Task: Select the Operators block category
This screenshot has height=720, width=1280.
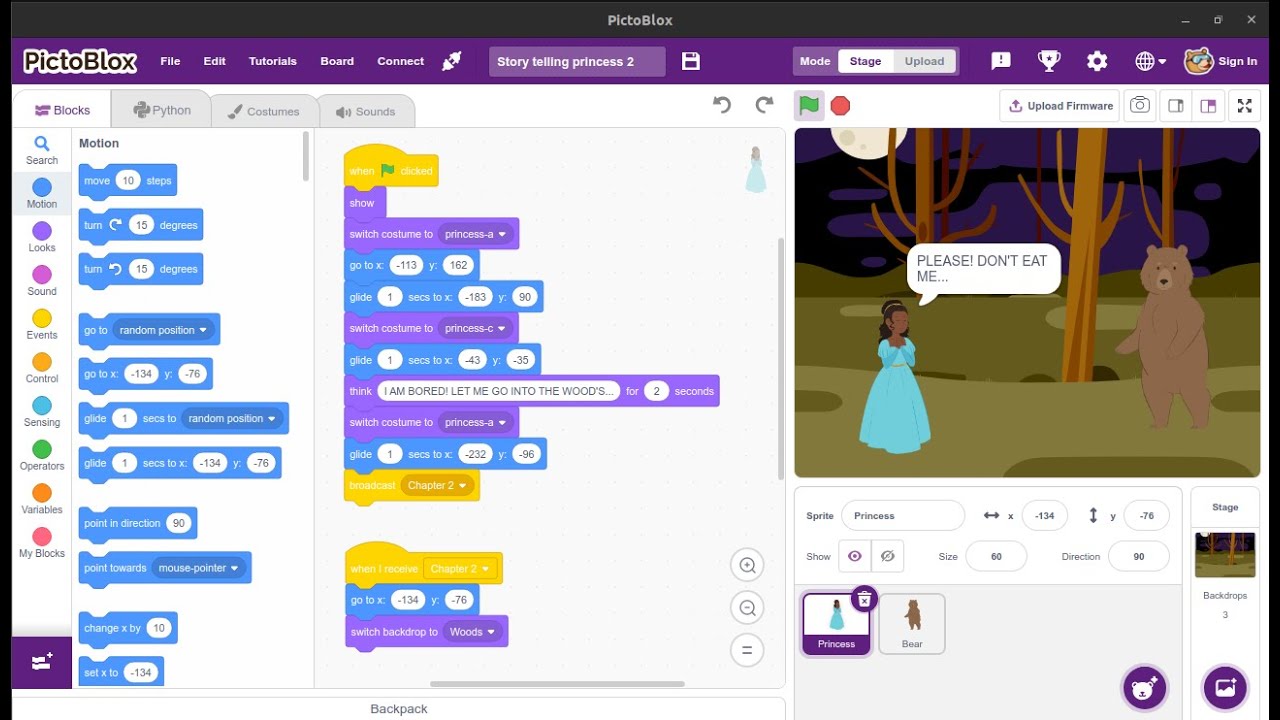Action: pos(42,456)
